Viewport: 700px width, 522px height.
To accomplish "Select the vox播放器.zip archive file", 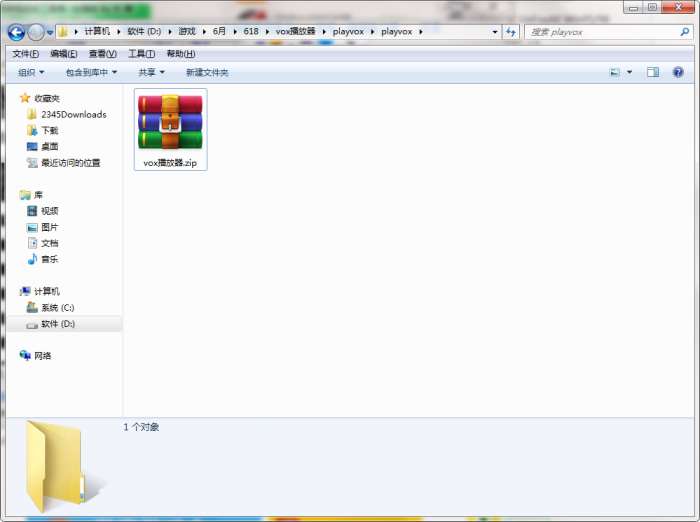I will [171, 129].
